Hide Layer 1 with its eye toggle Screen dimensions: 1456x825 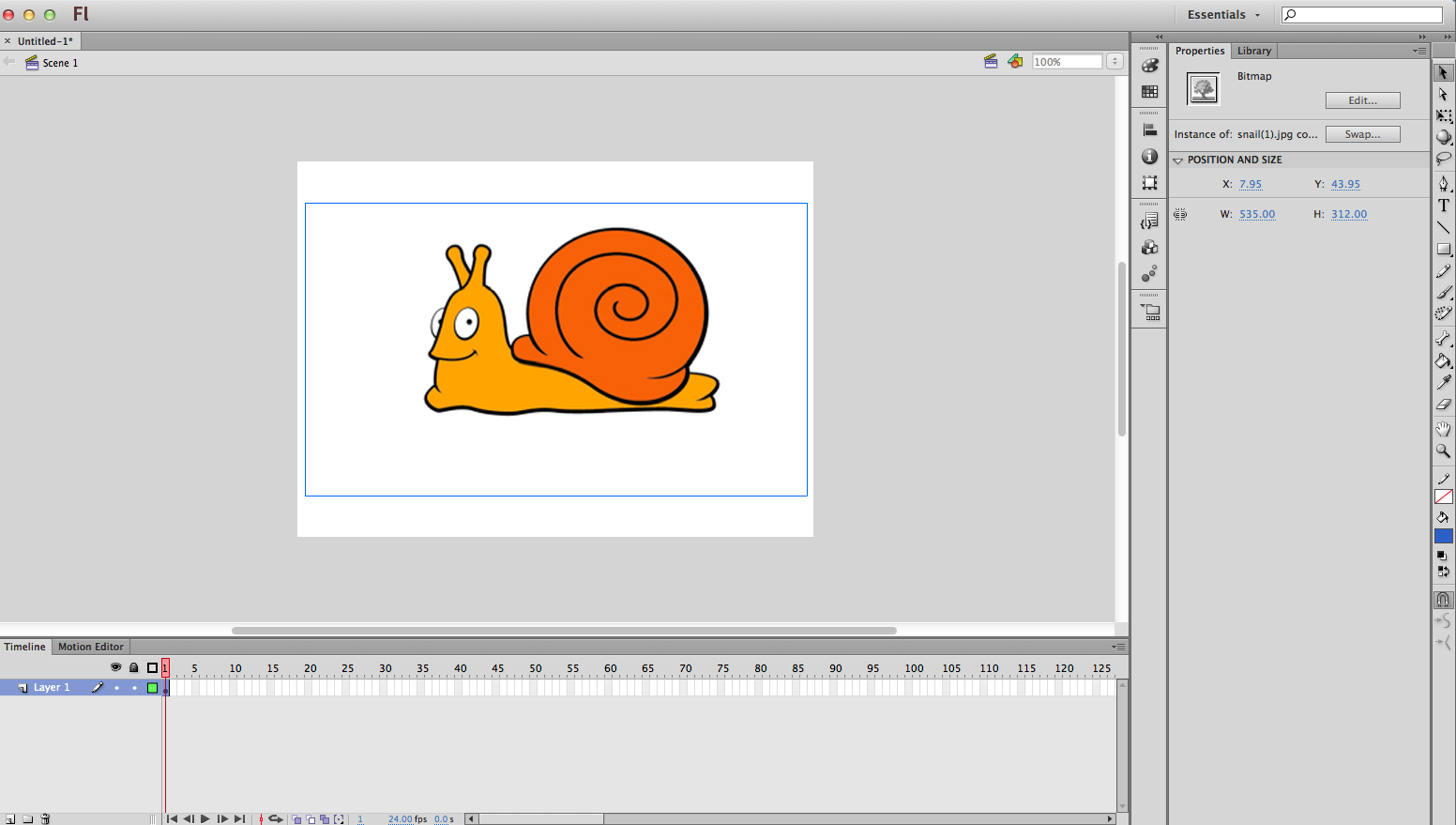coord(116,687)
